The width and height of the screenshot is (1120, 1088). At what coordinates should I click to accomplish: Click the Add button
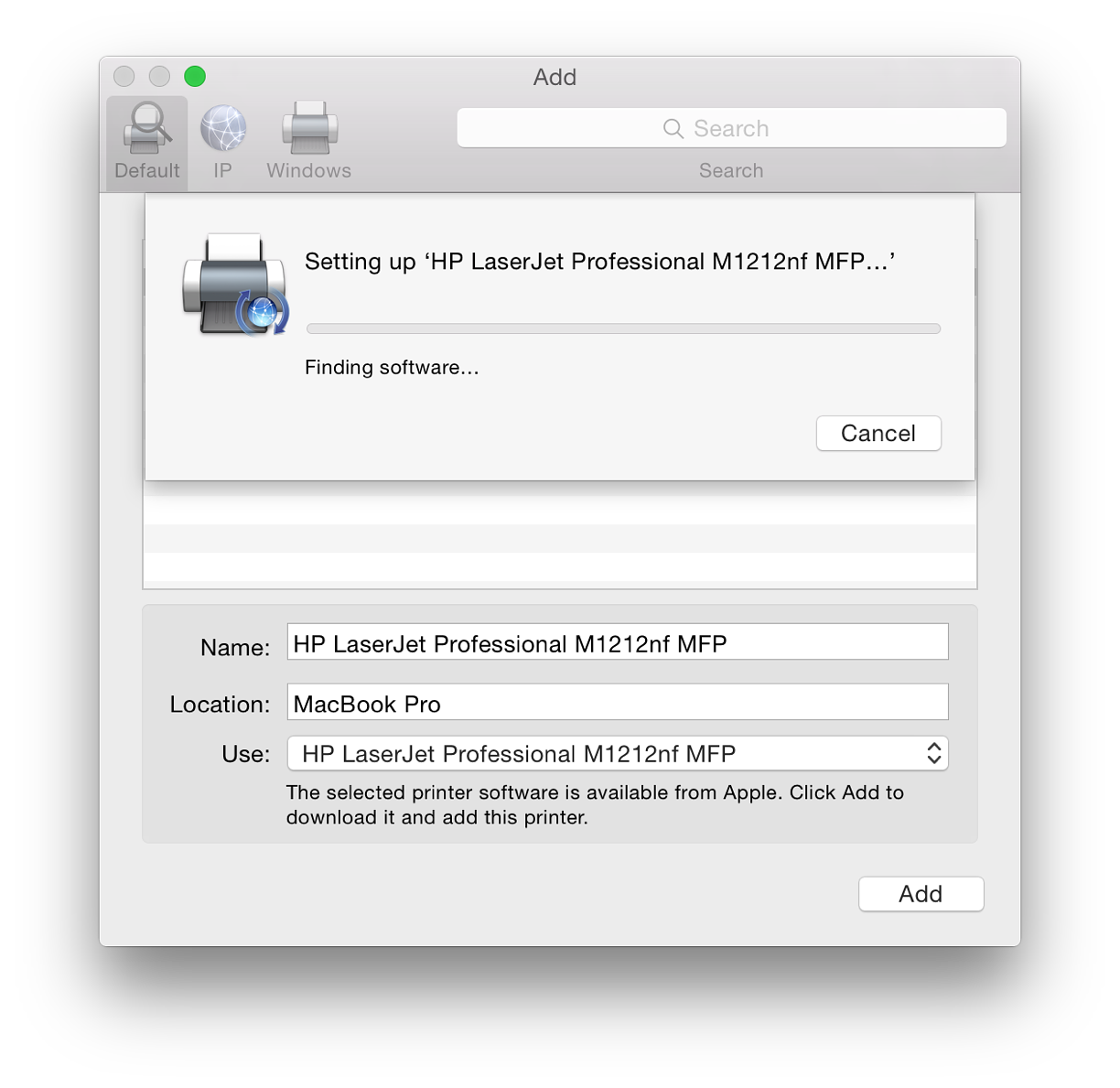point(921,894)
